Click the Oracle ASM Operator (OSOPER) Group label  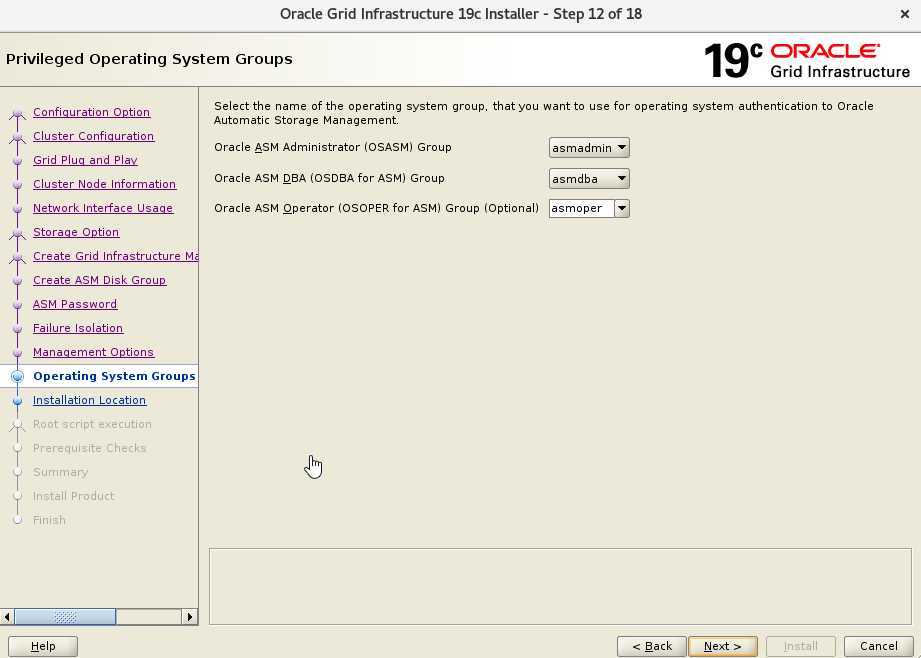[x=376, y=208]
